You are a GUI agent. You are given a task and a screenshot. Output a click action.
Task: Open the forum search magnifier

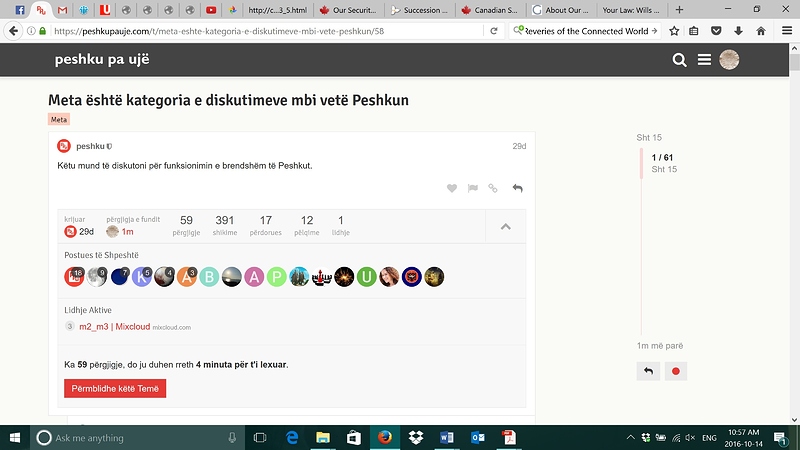[680, 60]
